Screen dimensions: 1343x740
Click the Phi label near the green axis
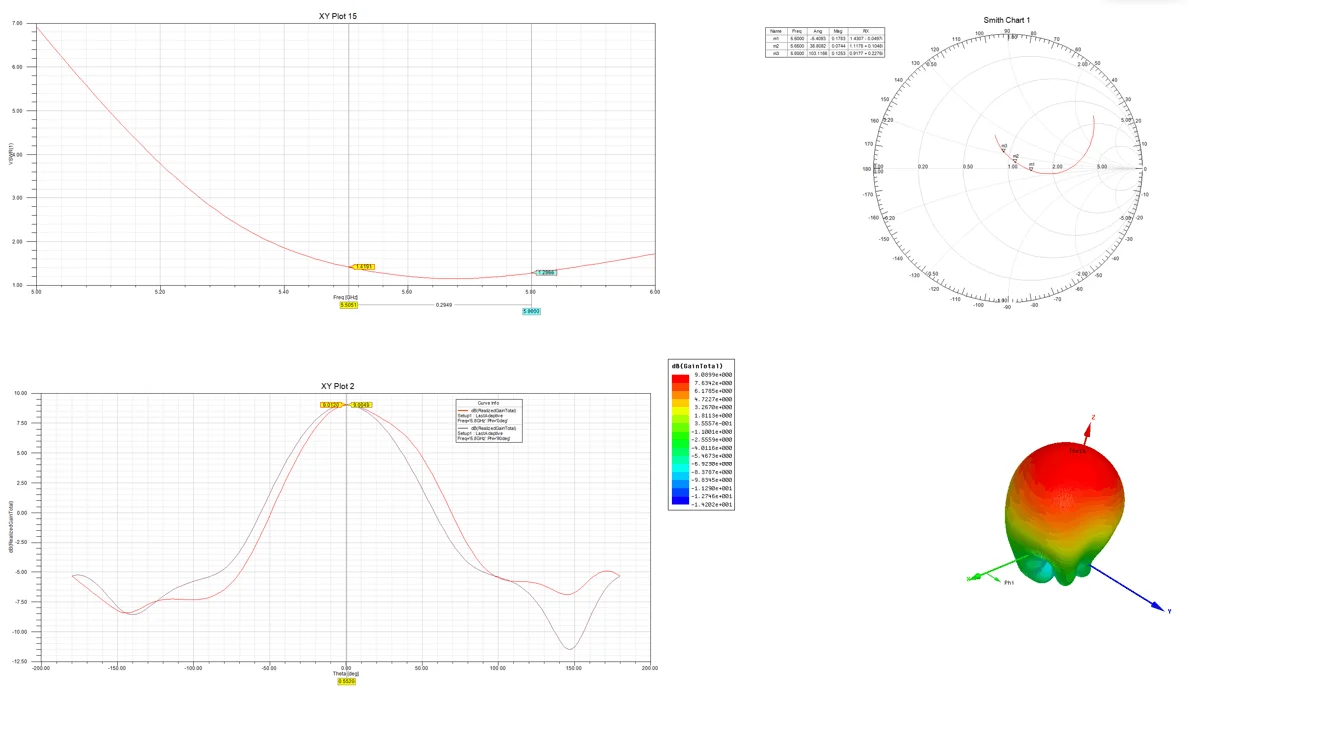point(1009,583)
